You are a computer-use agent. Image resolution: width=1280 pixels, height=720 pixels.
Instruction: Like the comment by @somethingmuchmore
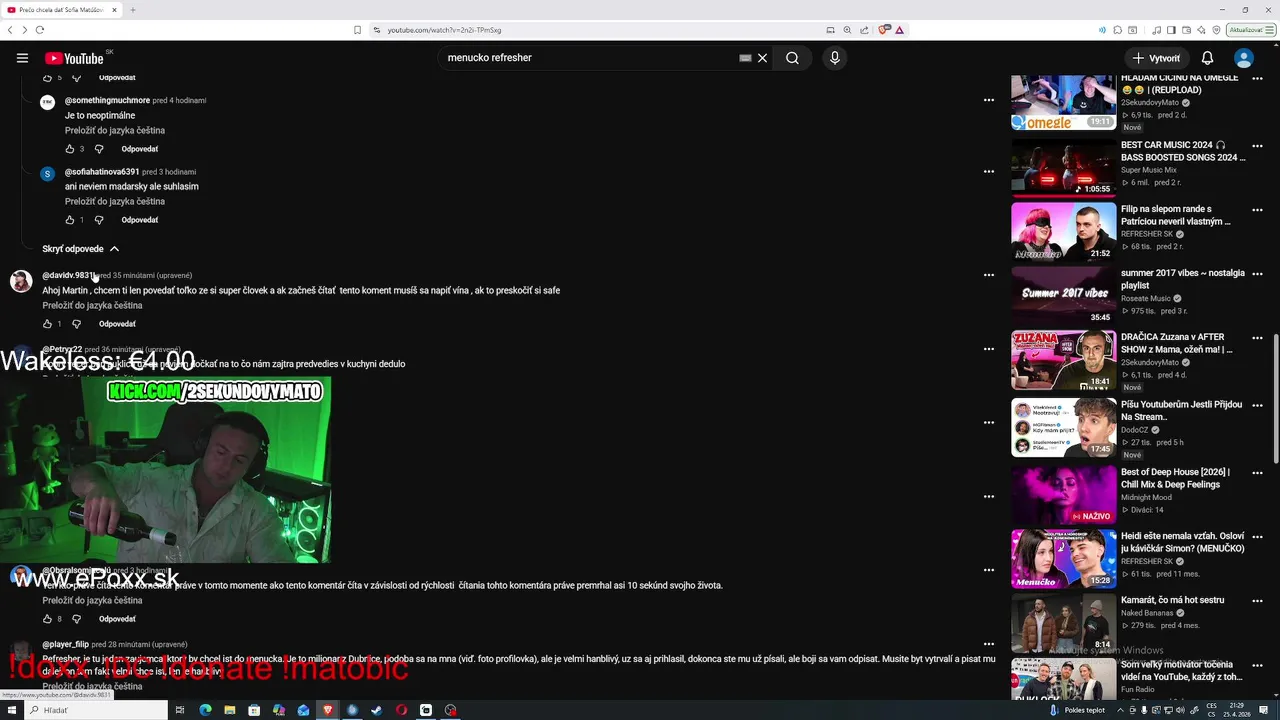[70, 149]
